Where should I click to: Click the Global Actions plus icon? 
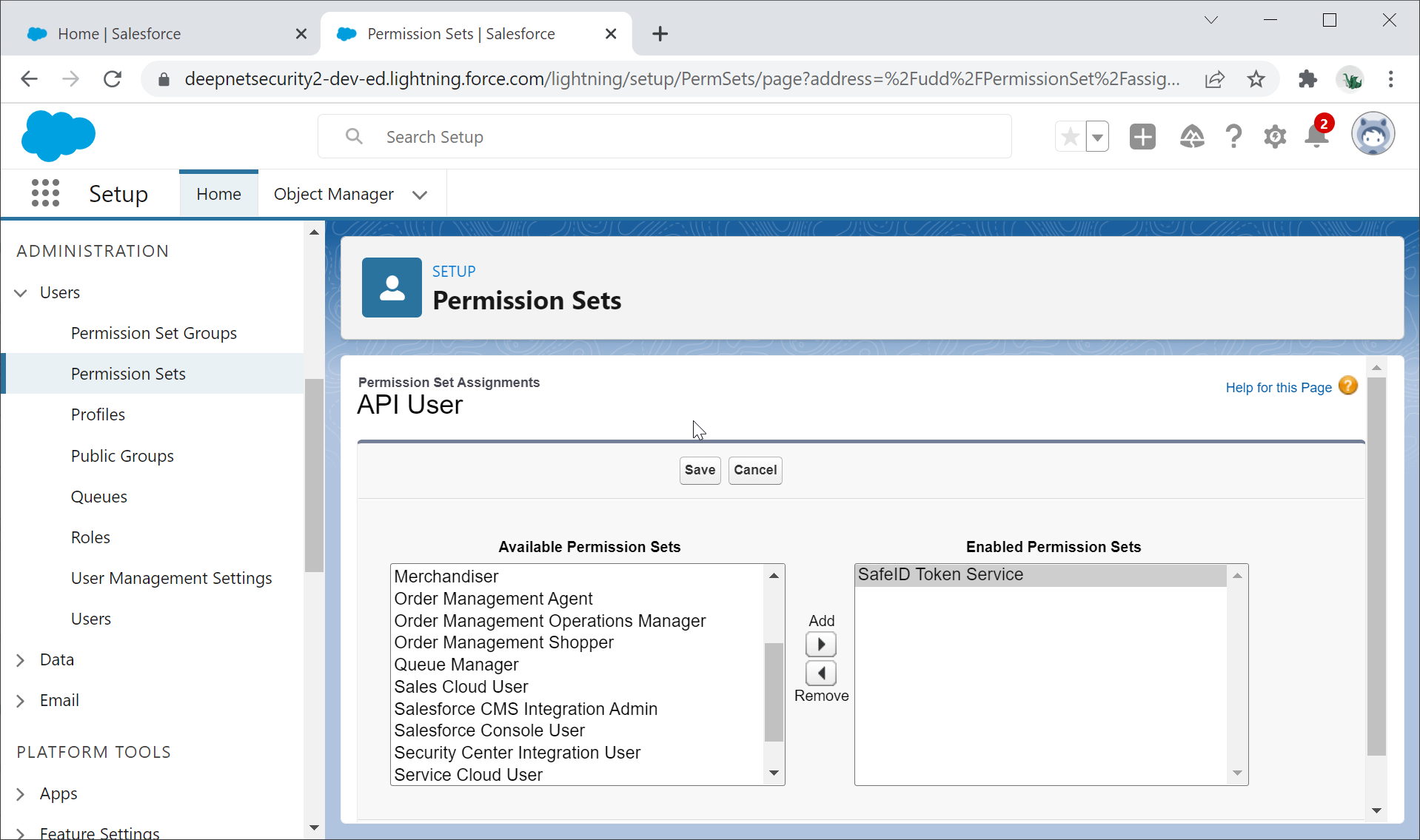[x=1142, y=137]
